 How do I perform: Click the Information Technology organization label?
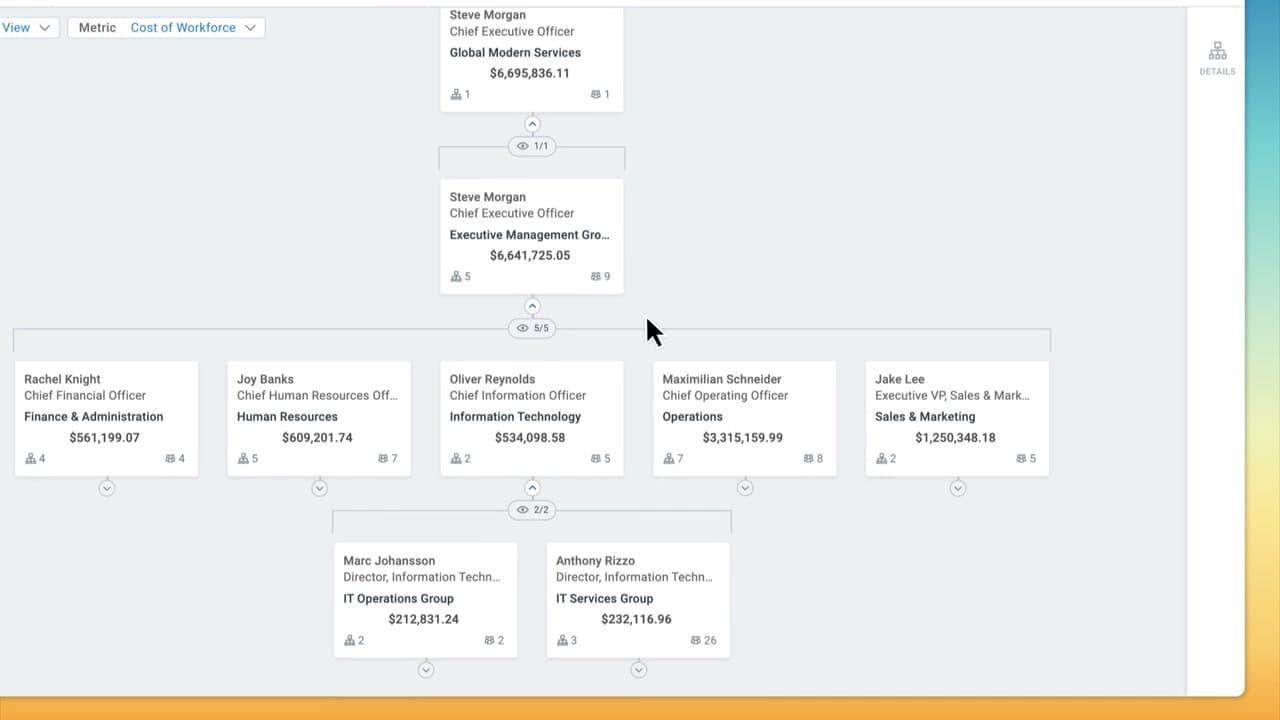pos(515,417)
